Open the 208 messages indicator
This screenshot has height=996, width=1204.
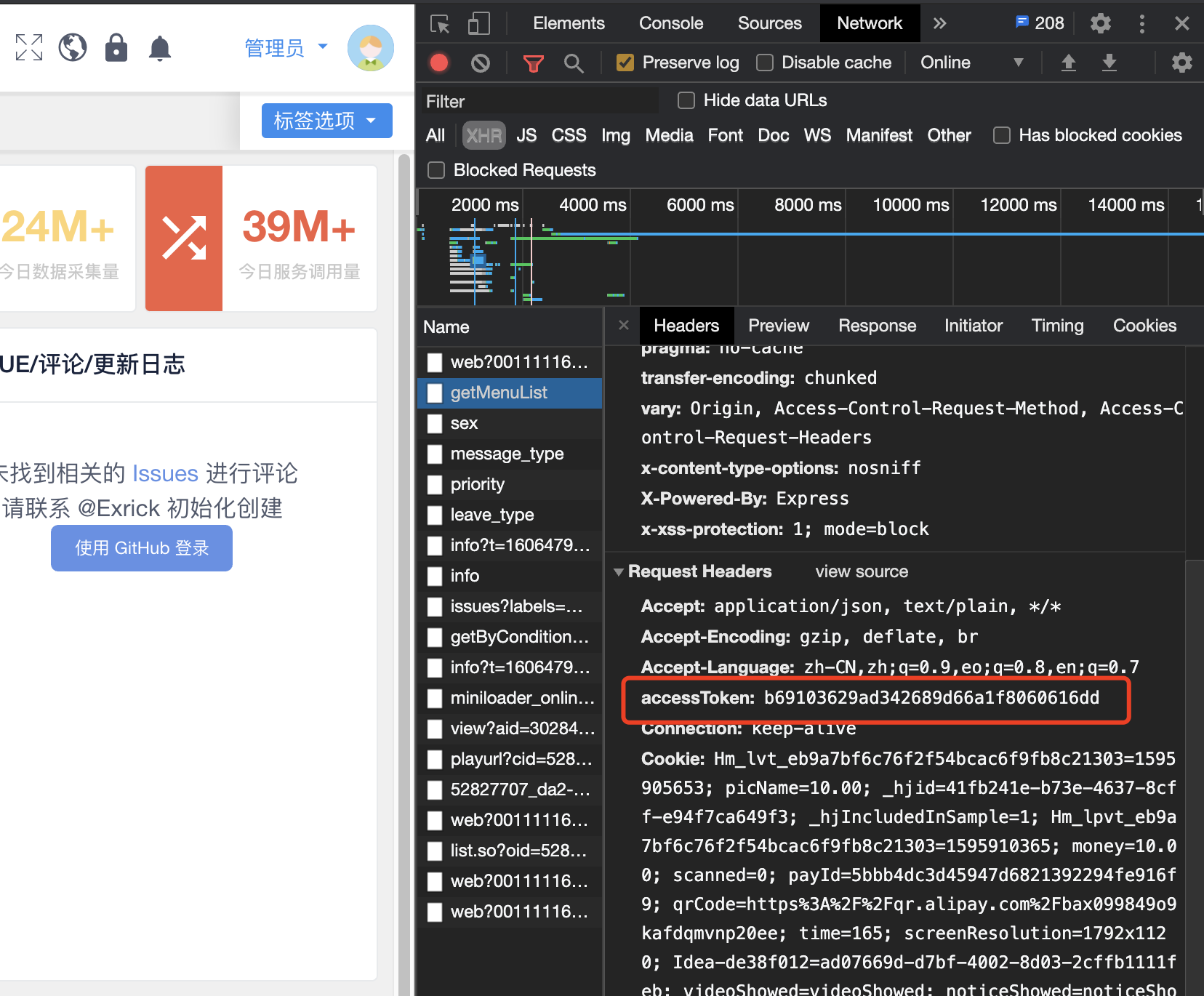point(1040,23)
